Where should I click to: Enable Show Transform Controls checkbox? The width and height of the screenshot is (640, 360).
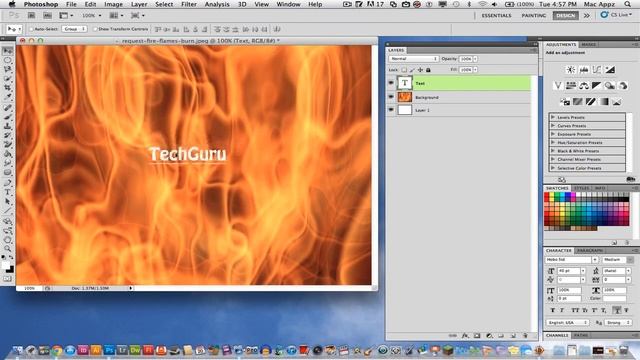pyautogui.click(x=95, y=29)
